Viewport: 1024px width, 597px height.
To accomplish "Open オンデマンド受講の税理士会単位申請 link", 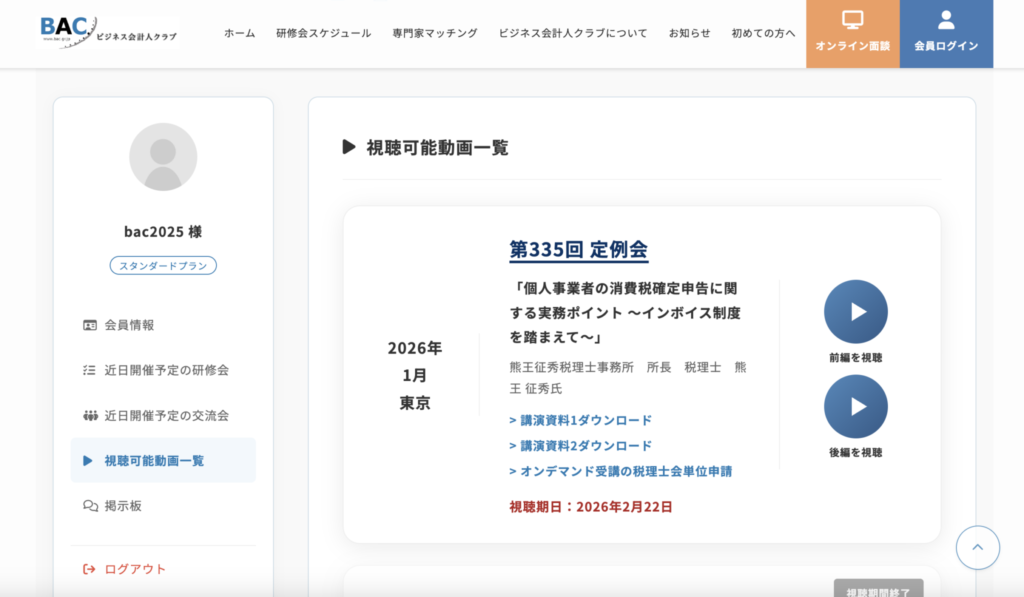I will [627, 471].
